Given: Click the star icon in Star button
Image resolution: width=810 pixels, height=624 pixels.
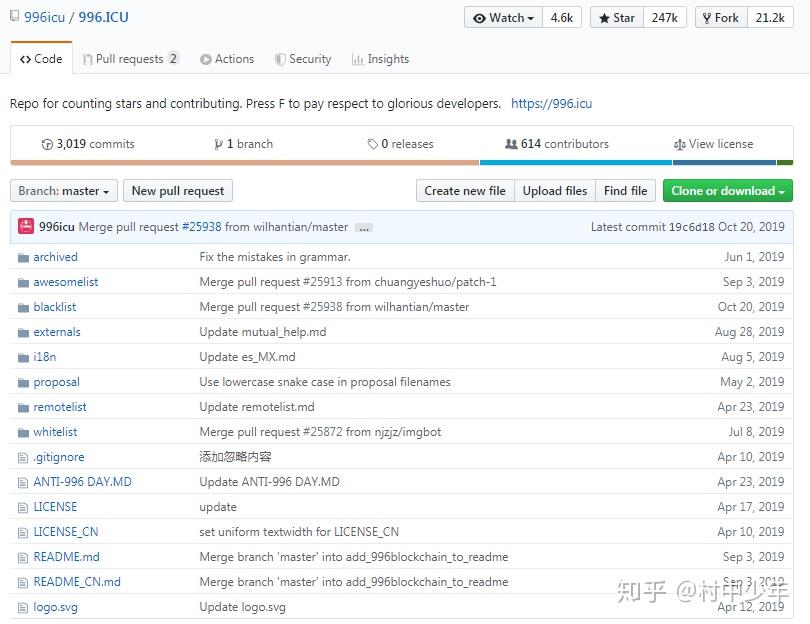Looking at the screenshot, I should 604,18.
